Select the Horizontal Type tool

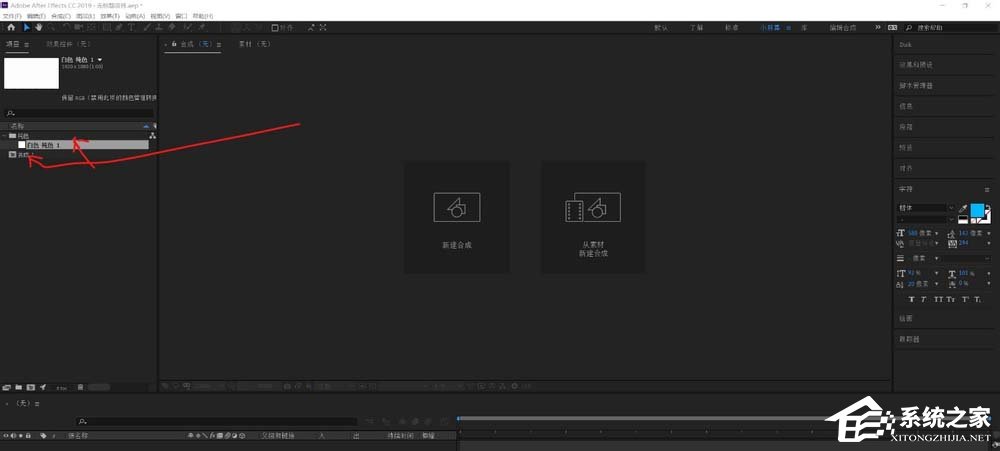131,27
